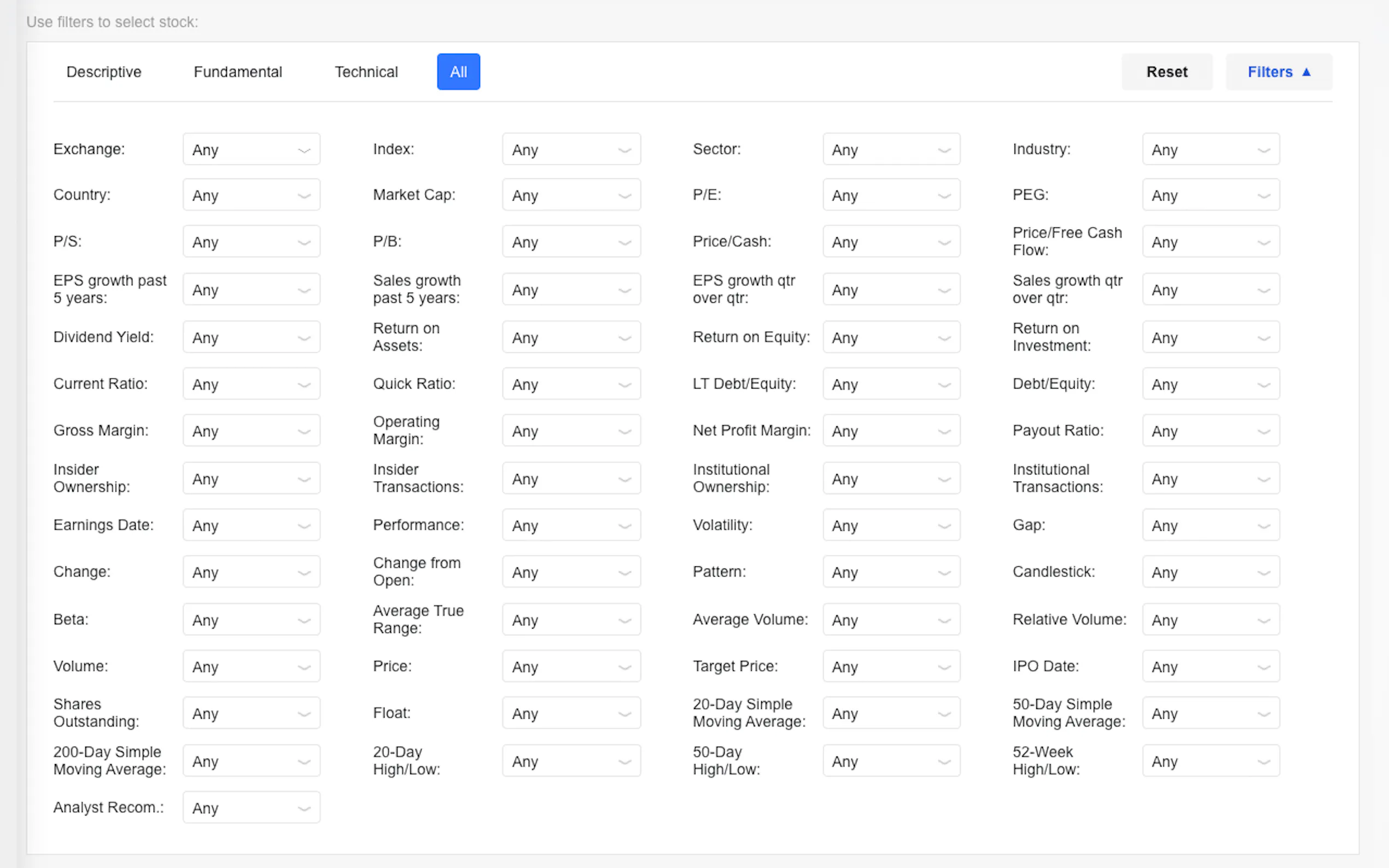The width and height of the screenshot is (1389, 868).
Task: Select the All filters tab
Action: click(458, 72)
